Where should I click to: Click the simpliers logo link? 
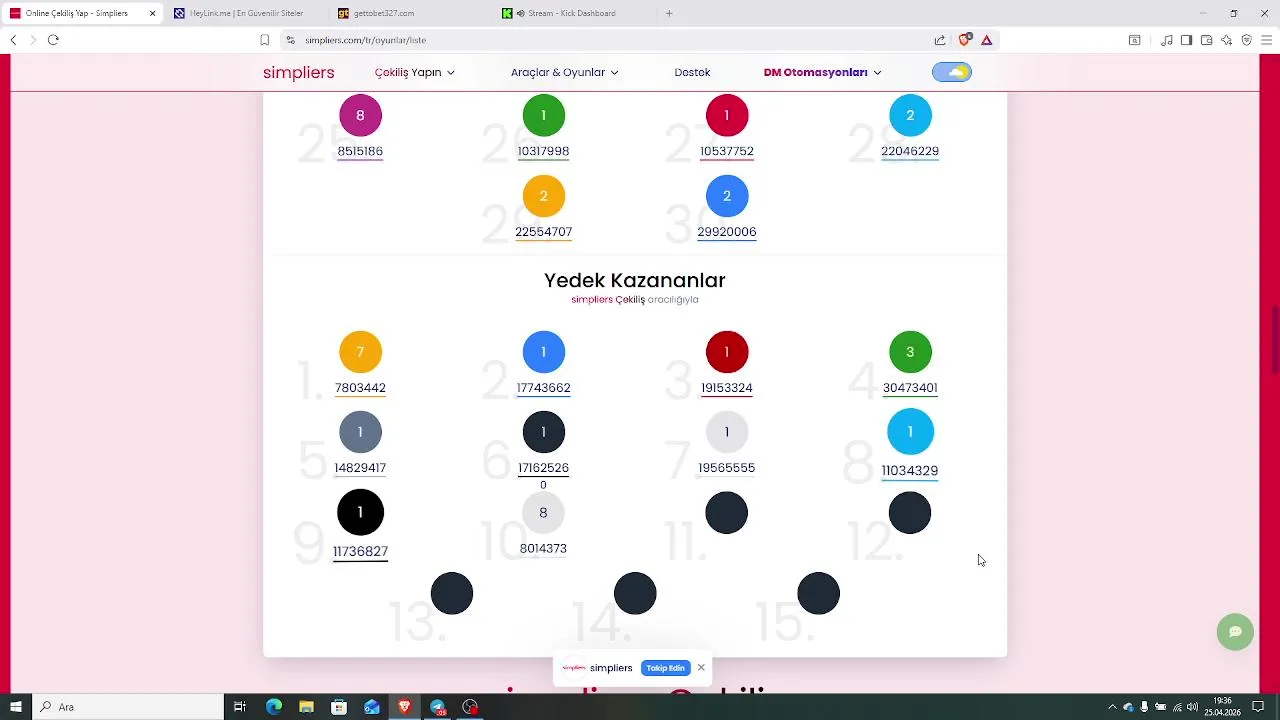[298, 72]
